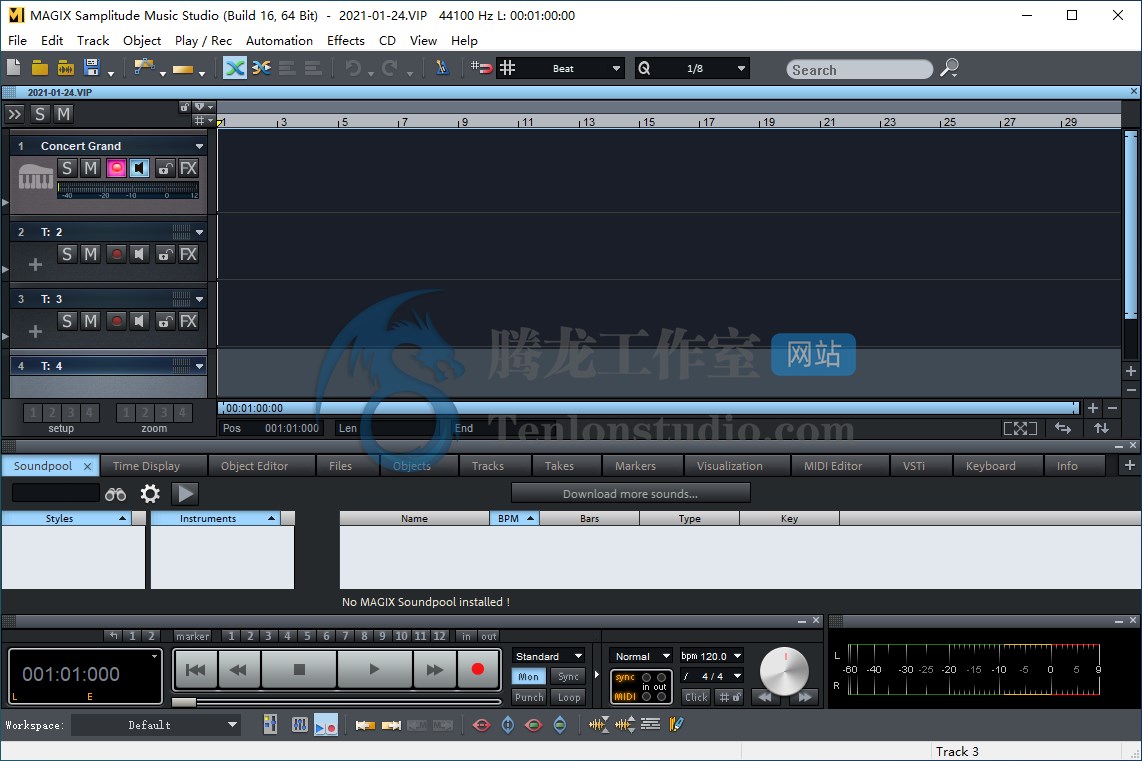The width and height of the screenshot is (1142, 761).
Task: Click the grid lock icon beside Click button
Action: point(729,697)
